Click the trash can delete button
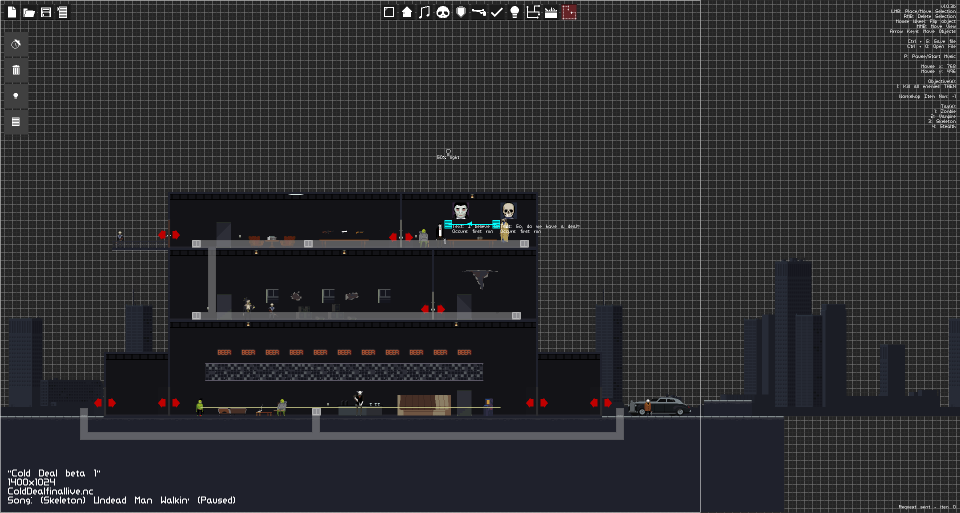The width and height of the screenshot is (960, 513). (16, 70)
